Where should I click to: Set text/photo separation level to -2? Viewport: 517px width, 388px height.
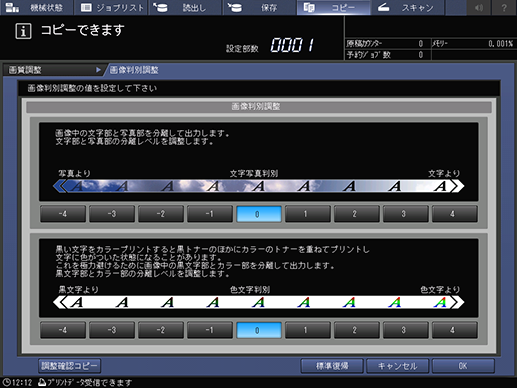(161, 214)
